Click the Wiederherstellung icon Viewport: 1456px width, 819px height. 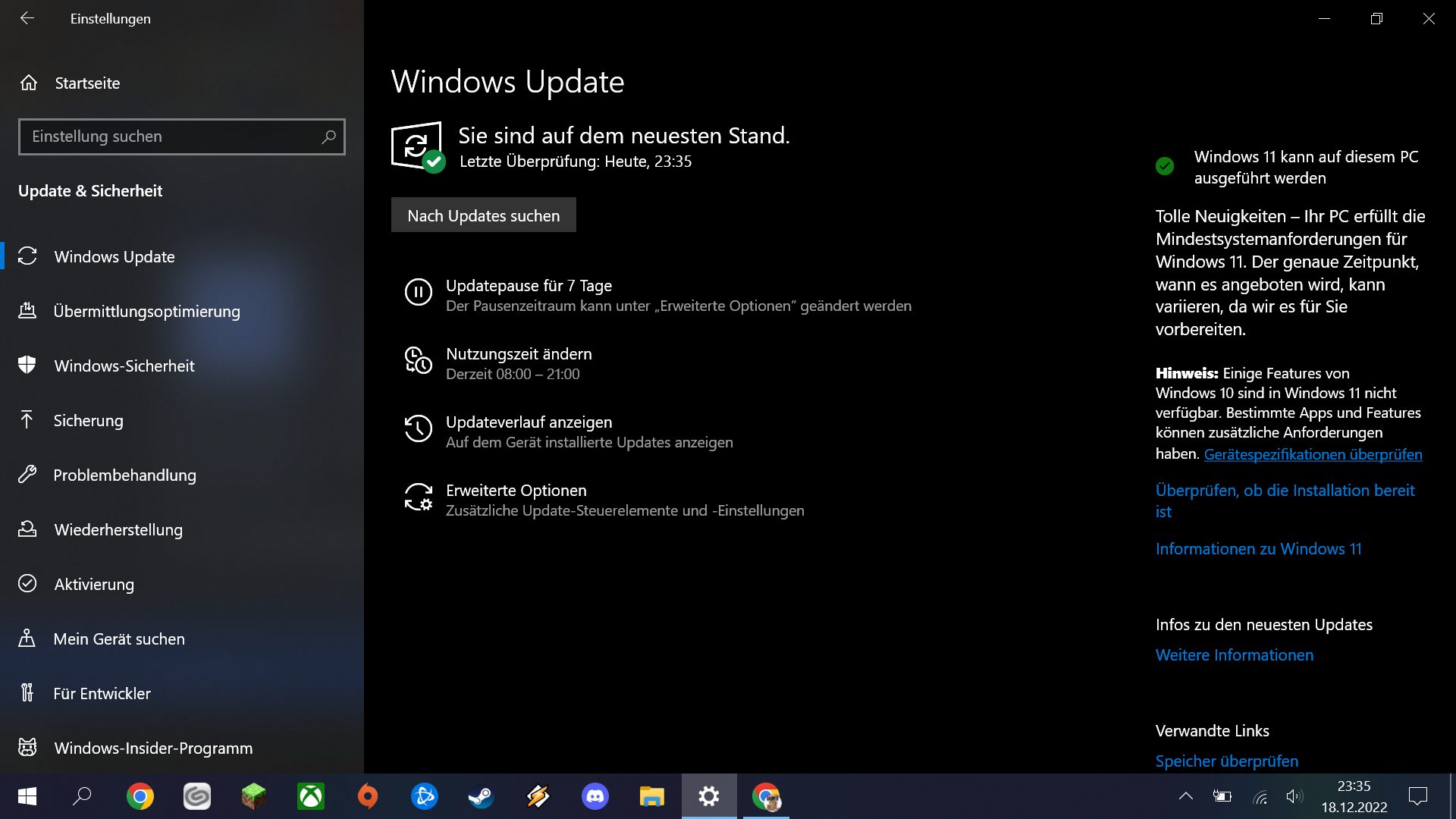(27, 529)
